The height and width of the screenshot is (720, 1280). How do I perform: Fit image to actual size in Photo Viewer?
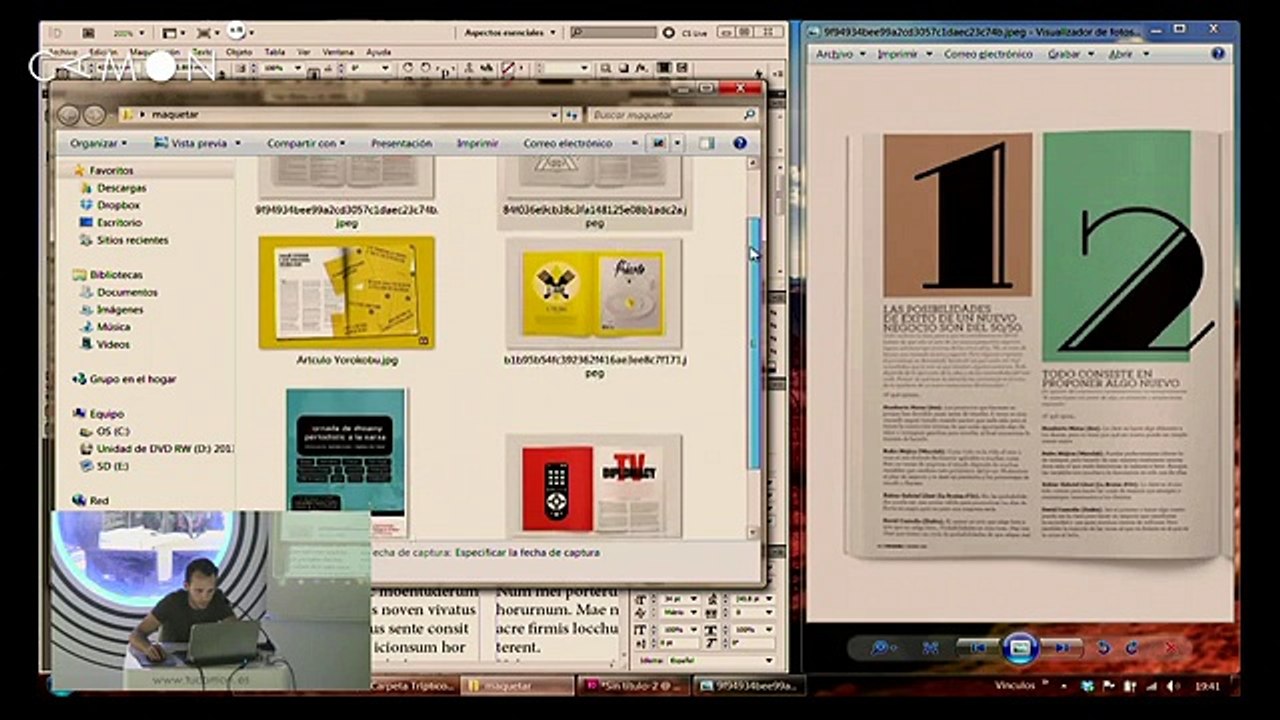coord(930,647)
